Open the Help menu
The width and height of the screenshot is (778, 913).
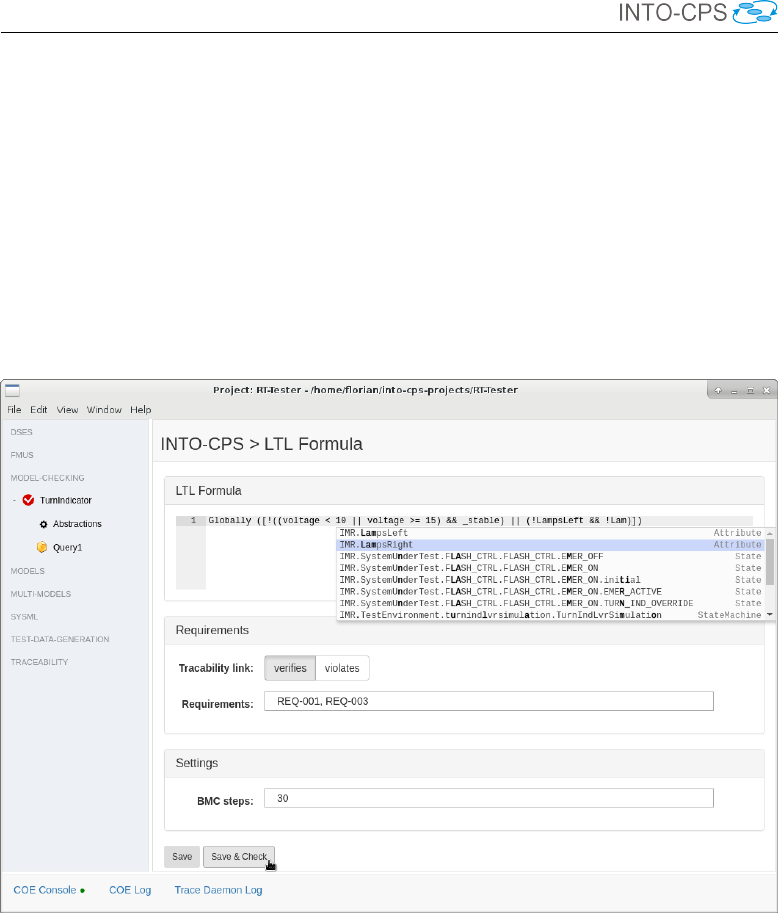140,409
